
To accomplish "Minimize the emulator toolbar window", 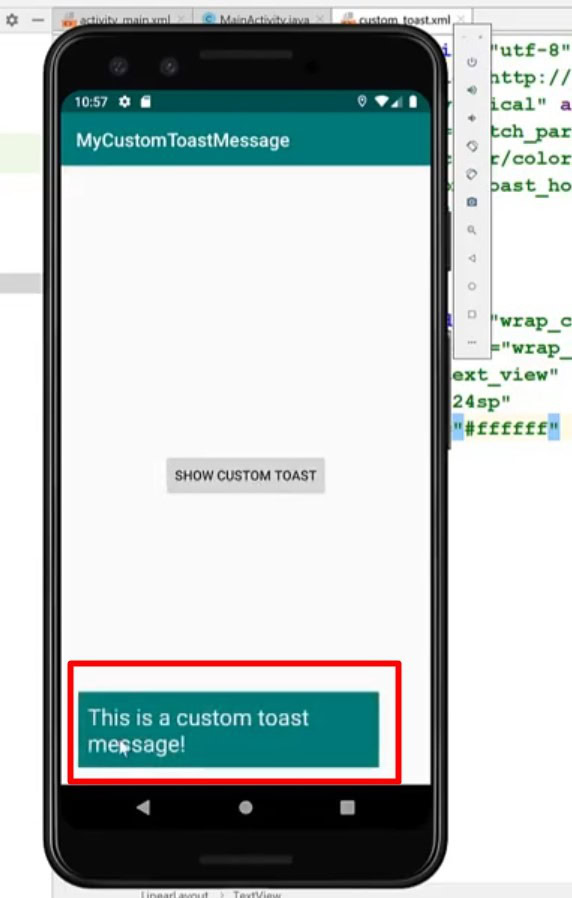I will (x=464, y=37).
